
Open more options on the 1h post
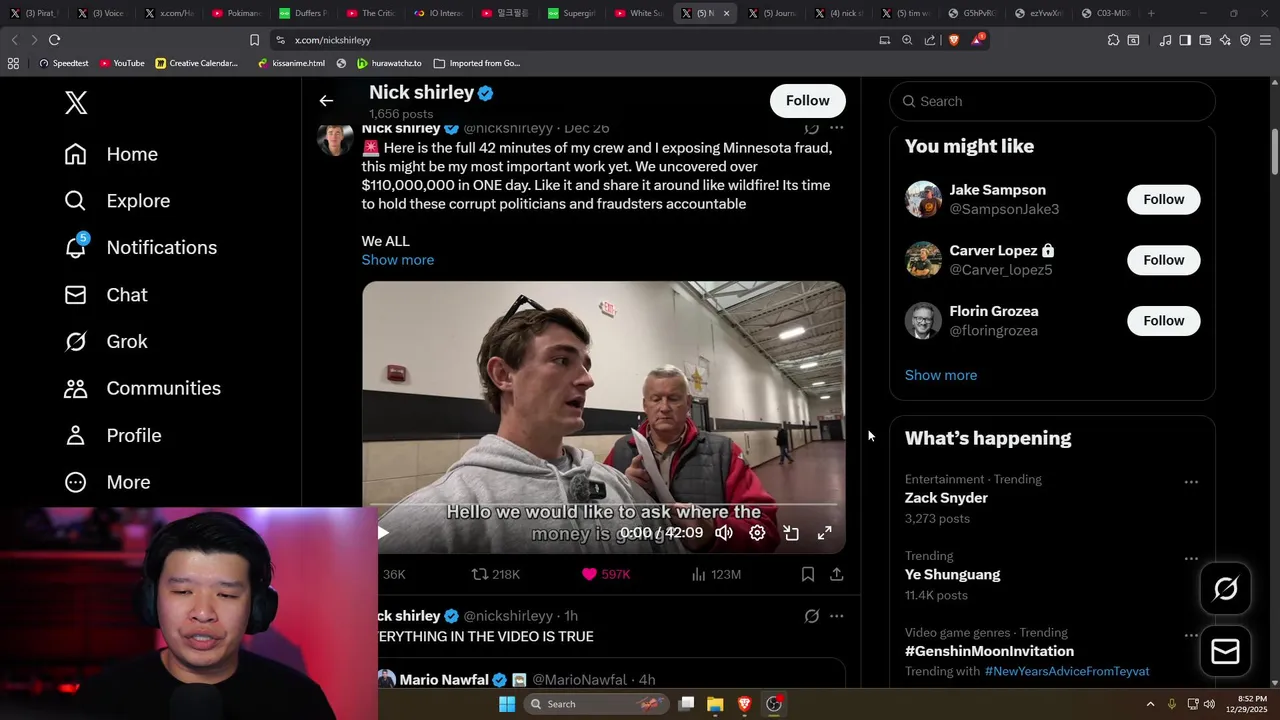pos(836,616)
